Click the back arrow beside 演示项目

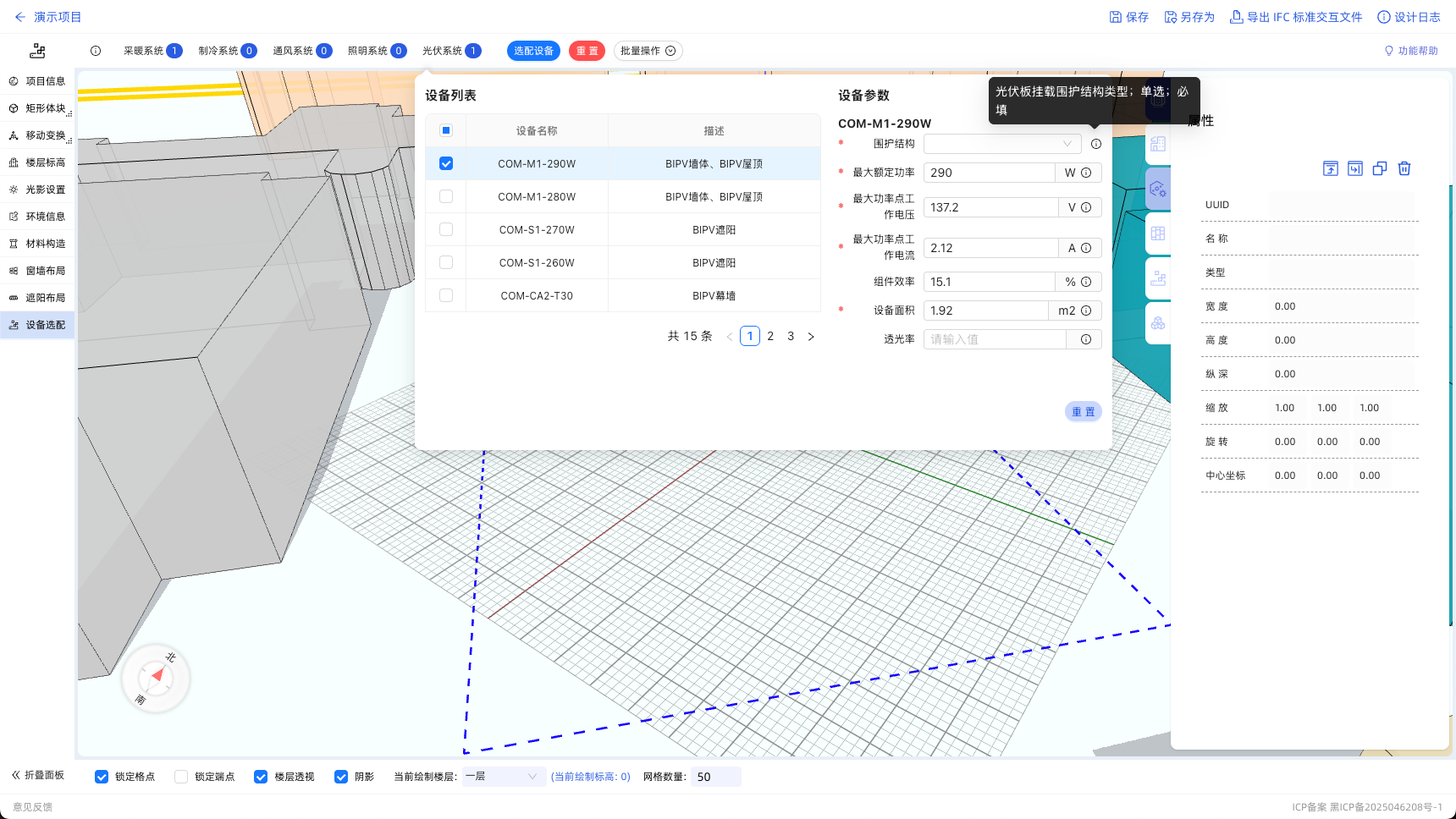19,17
